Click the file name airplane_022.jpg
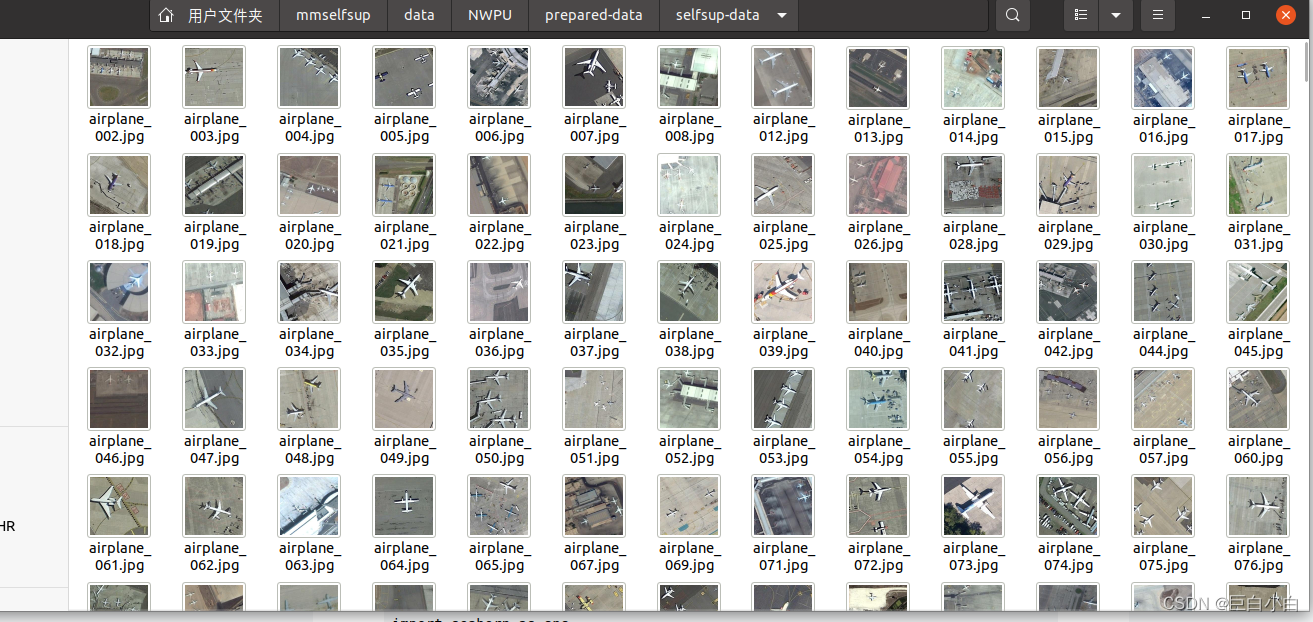This screenshot has width=1313, height=622. [x=499, y=235]
